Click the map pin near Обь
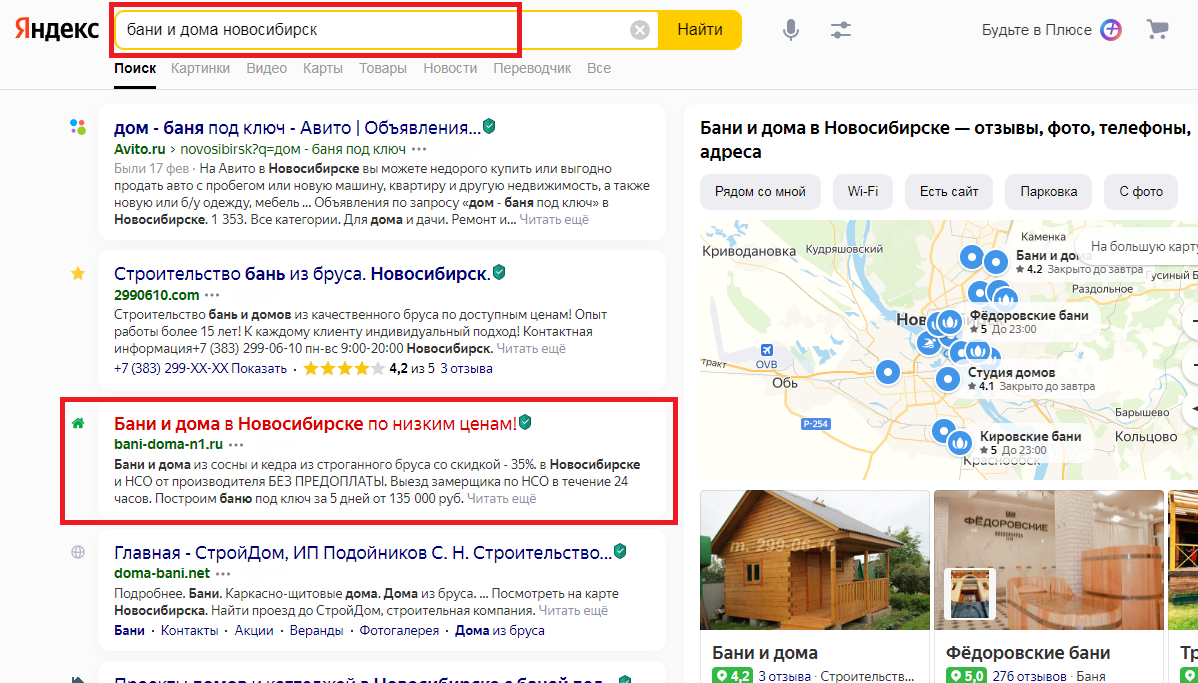The image size is (1198, 683). 888,372
